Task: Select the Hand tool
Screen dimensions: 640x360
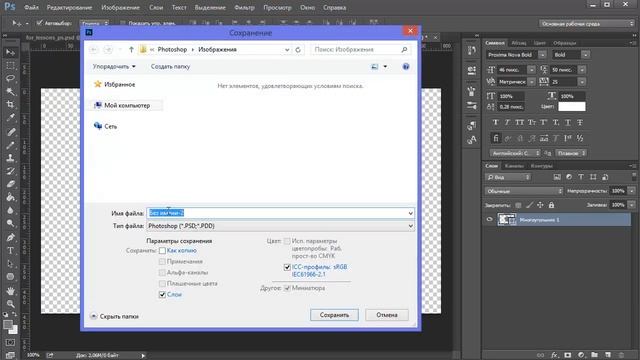Action: tap(10, 291)
